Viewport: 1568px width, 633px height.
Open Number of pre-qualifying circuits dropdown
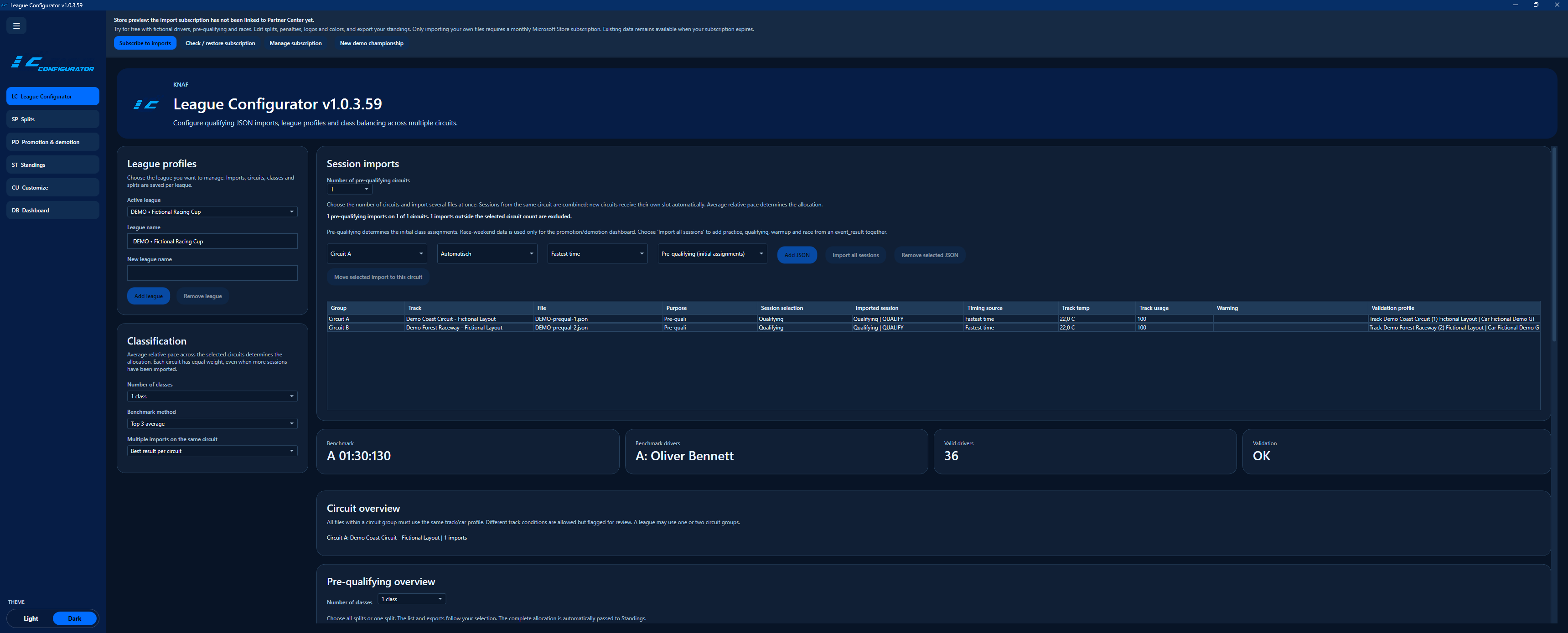tap(349, 189)
